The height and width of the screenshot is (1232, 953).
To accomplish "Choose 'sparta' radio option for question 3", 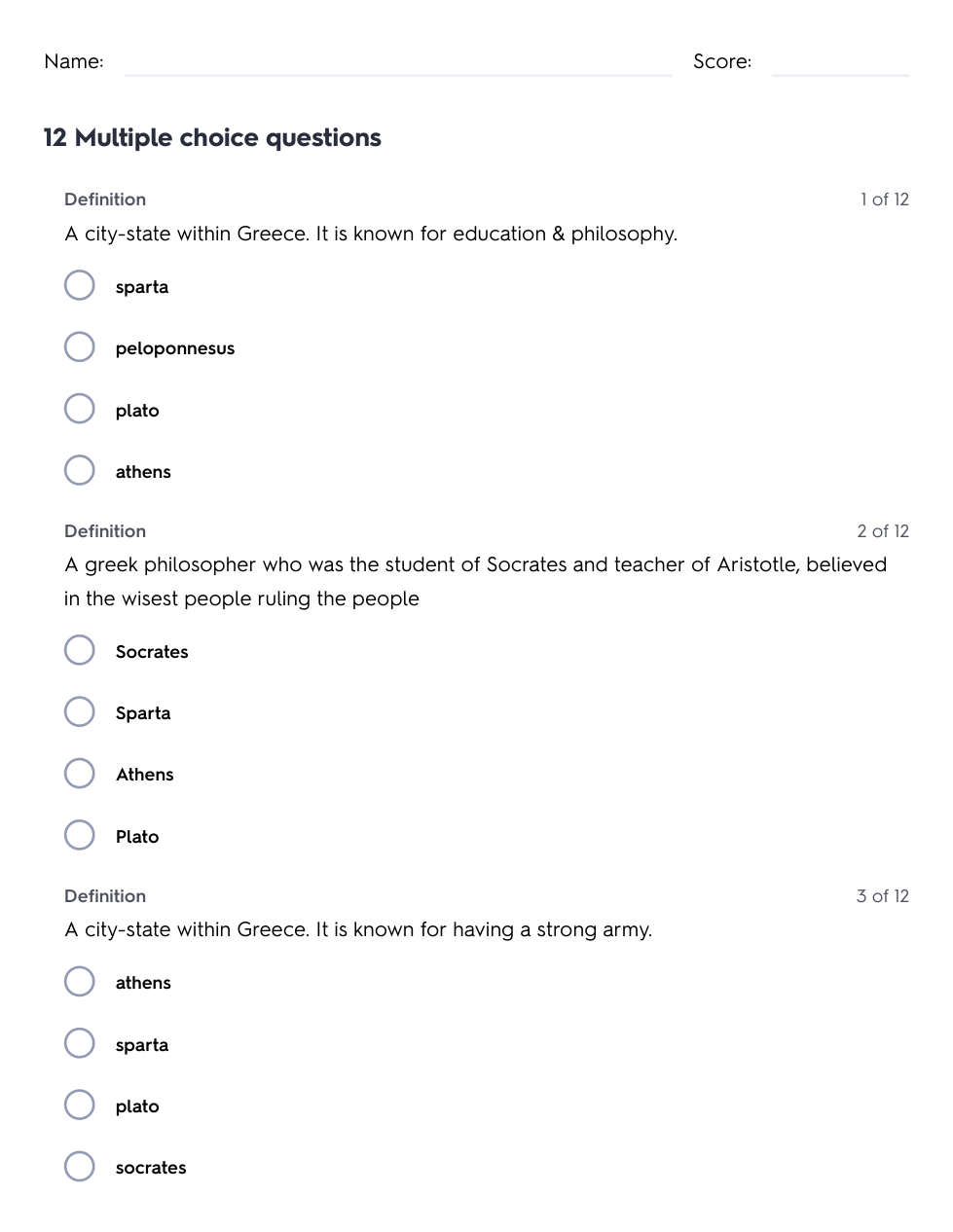I will pos(80,1043).
